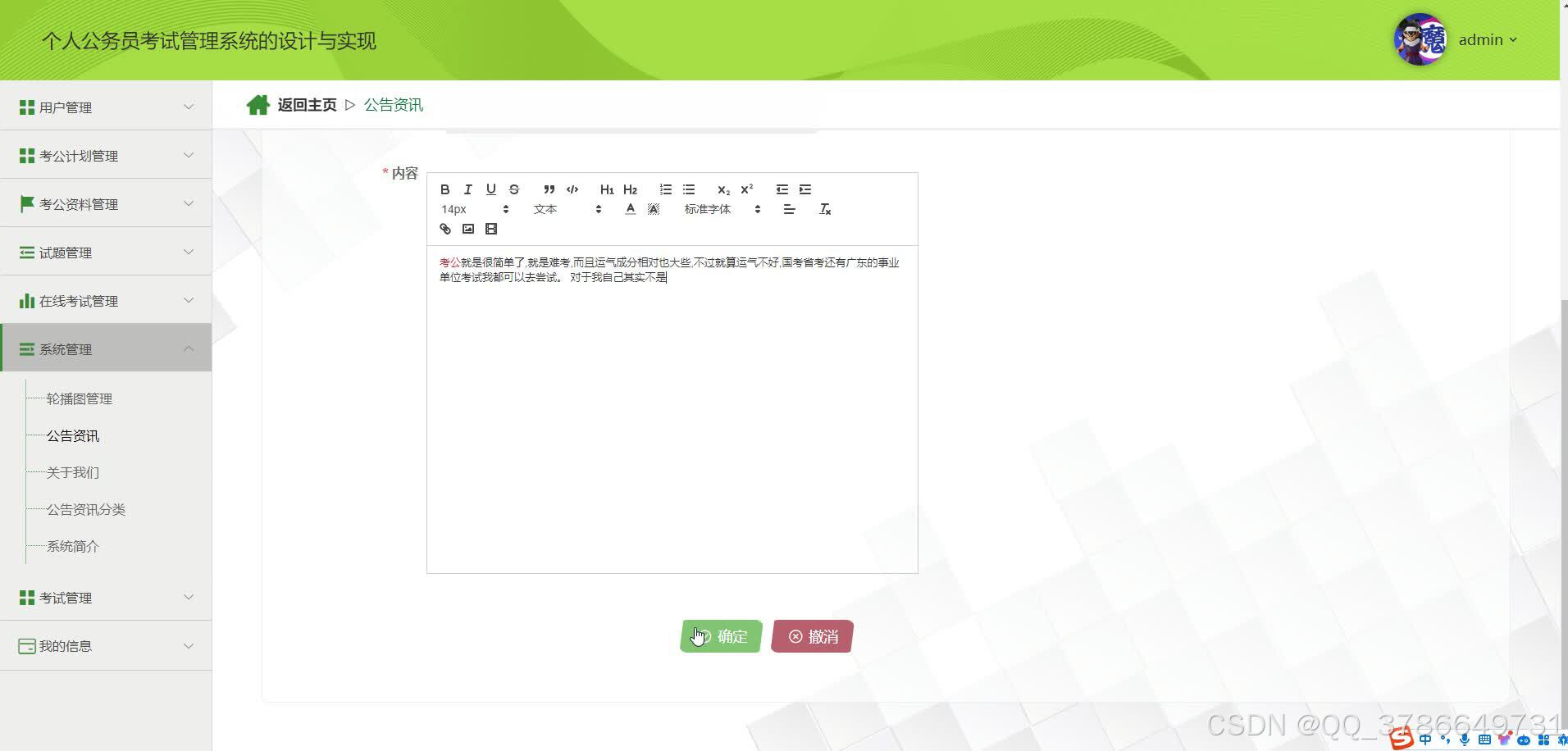Open the admin user dropdown
The height and width of the screenshot is (751, 1568).
point(1488,39)
